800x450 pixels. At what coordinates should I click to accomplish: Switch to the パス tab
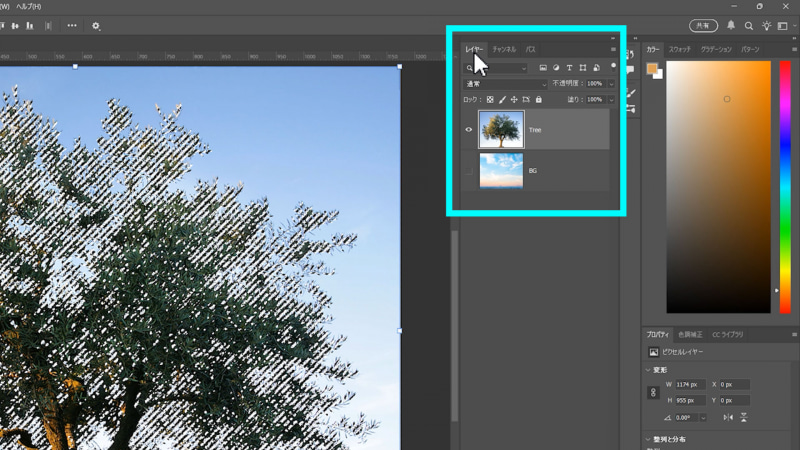coord(531,49)
